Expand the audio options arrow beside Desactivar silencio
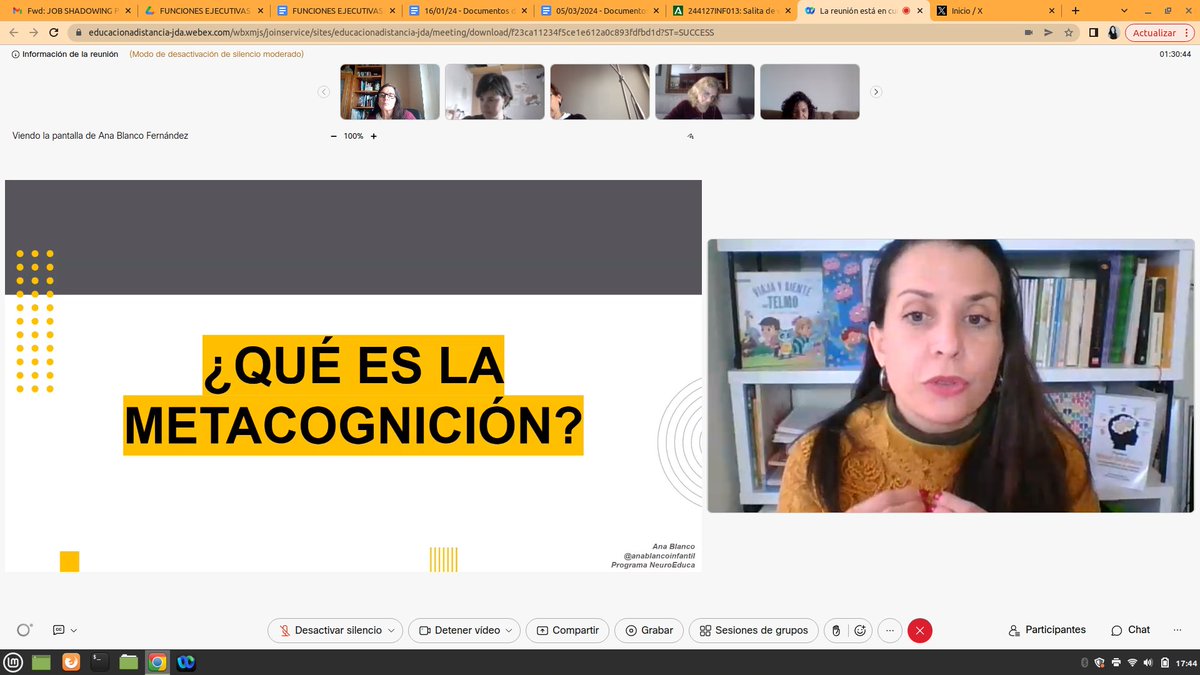This screenshot has width=1200, height=675. coord(393,631)
